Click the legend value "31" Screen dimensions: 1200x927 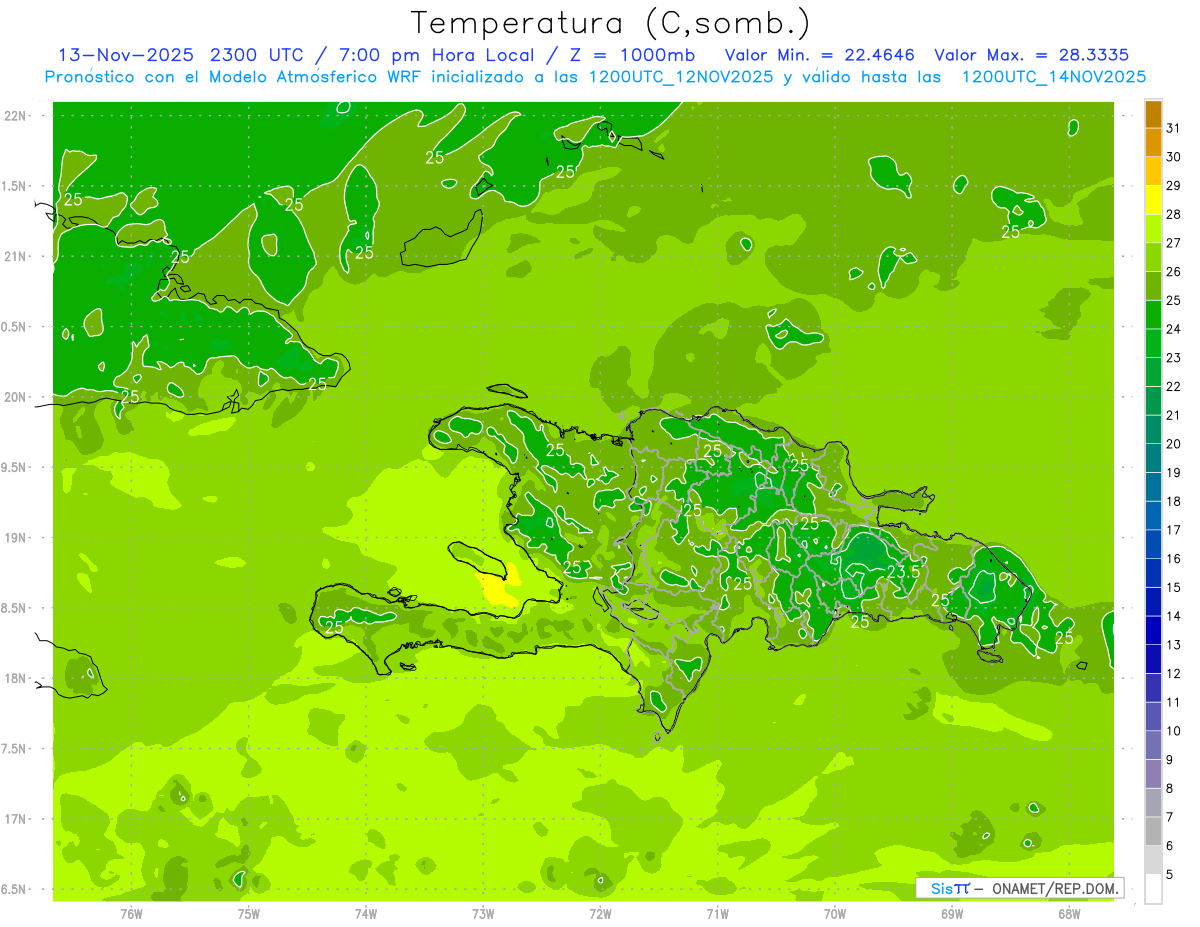pyautogui.click(x=1174, y=128)
